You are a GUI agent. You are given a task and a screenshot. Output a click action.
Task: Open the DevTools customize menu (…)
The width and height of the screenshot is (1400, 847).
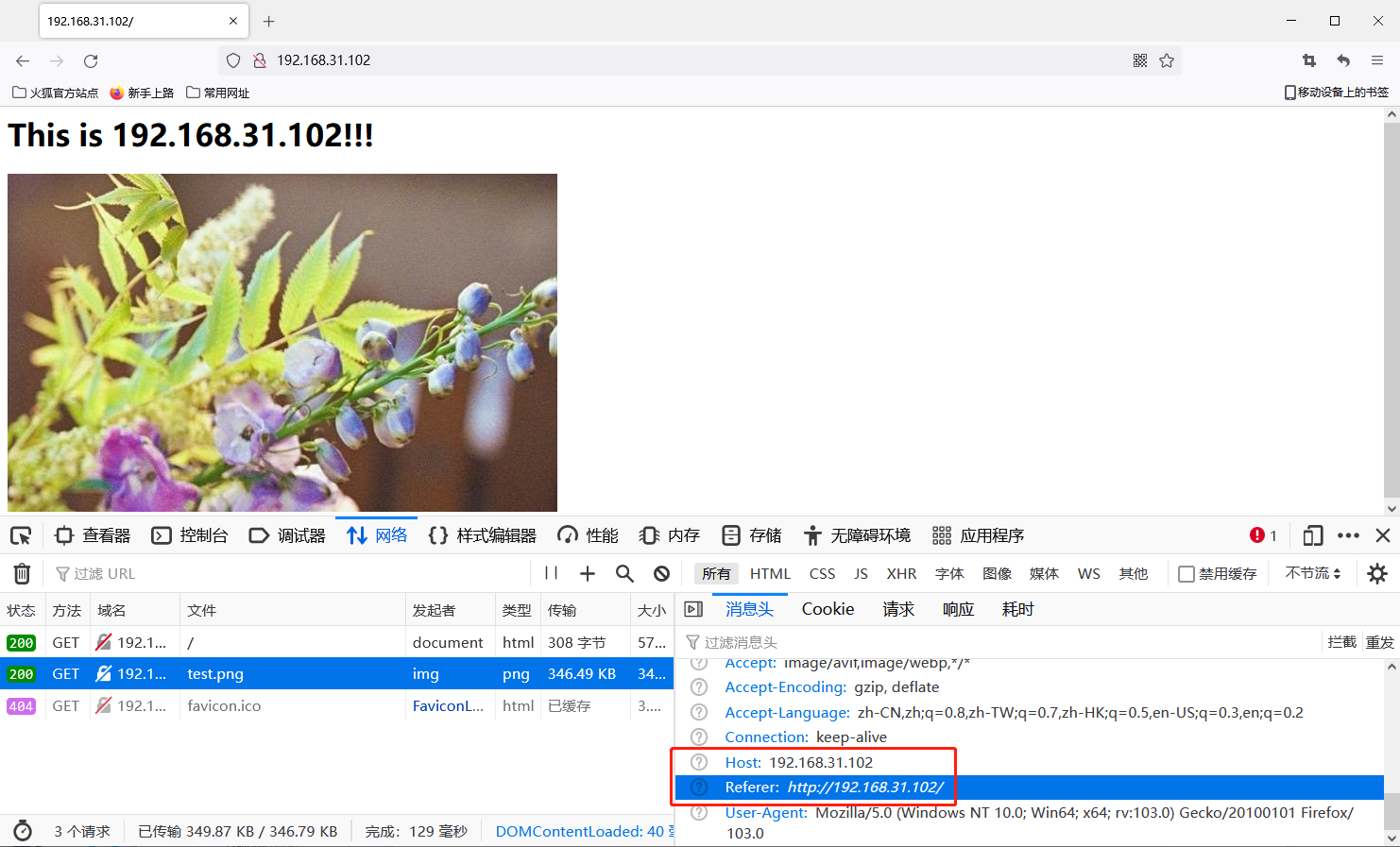coord(1348,535)
